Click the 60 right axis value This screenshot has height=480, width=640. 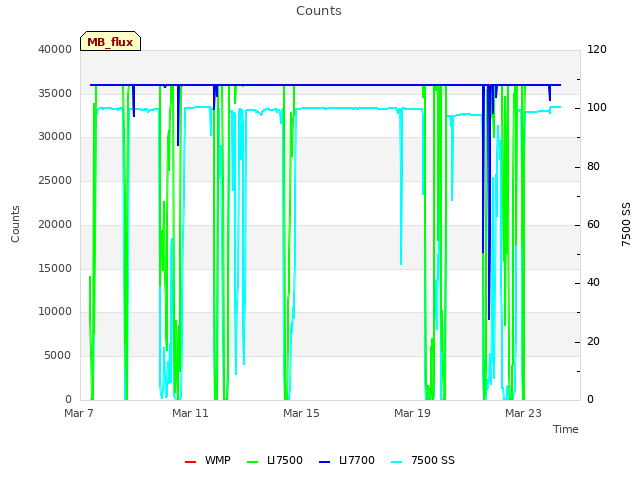593,224
